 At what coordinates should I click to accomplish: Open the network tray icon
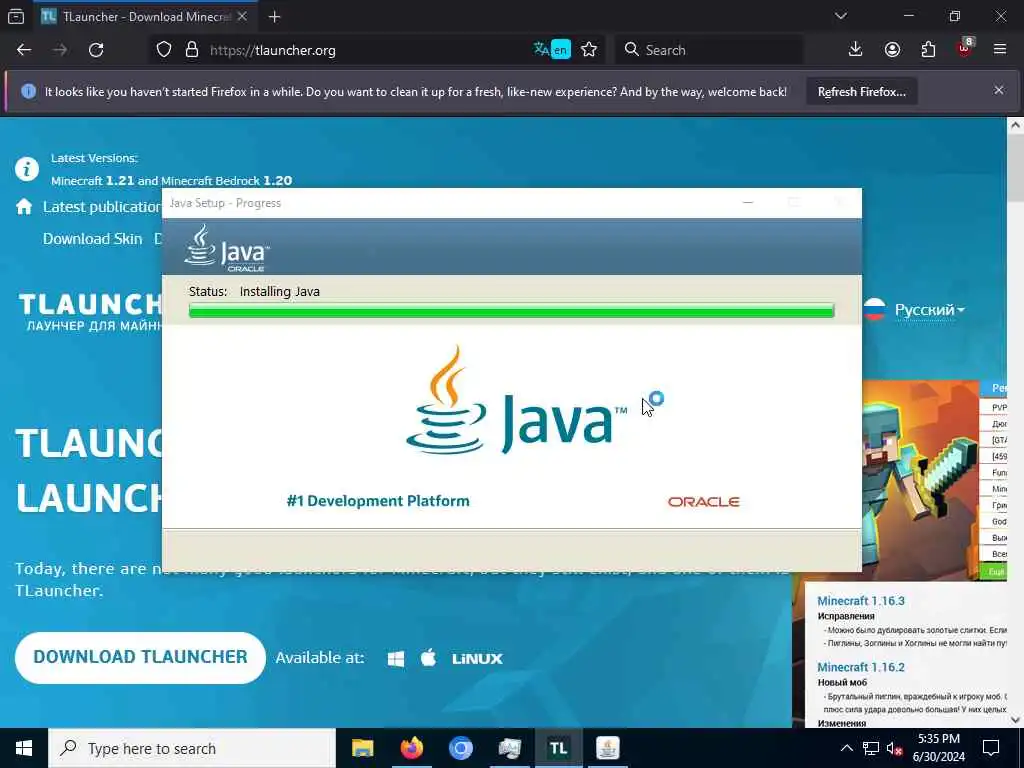click(x=871, y=748)
